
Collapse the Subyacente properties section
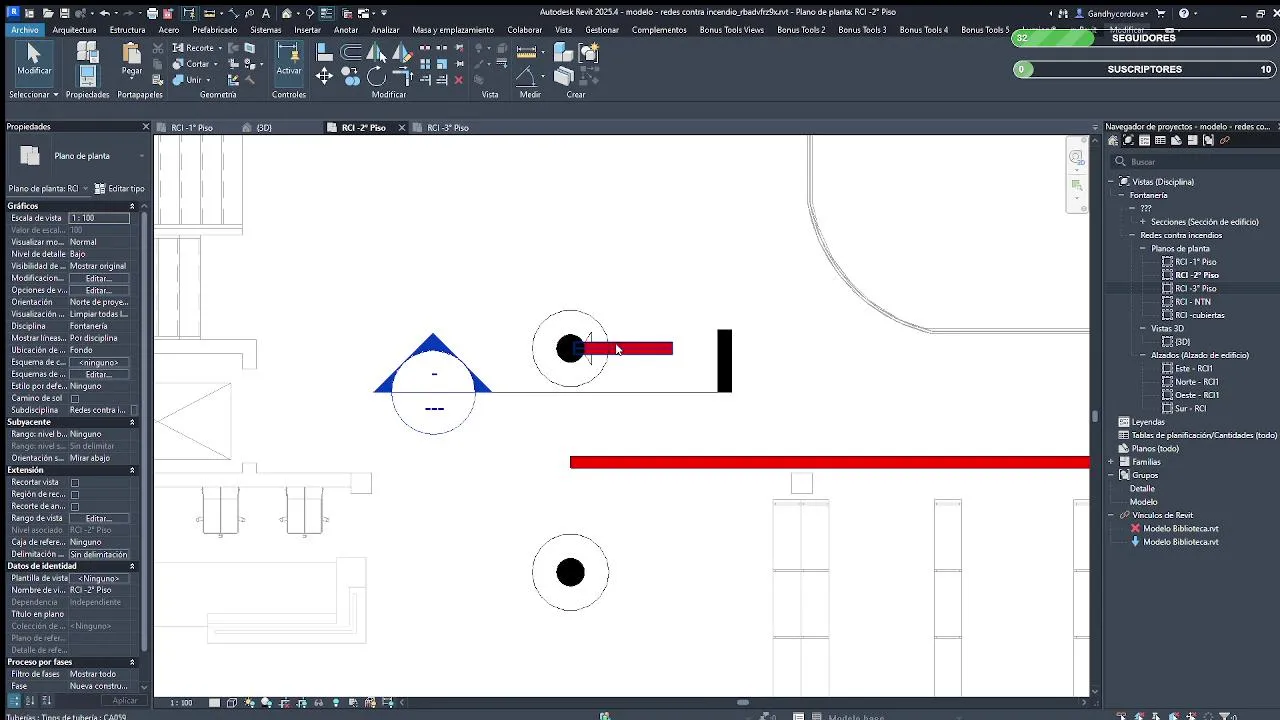[132, 422]
